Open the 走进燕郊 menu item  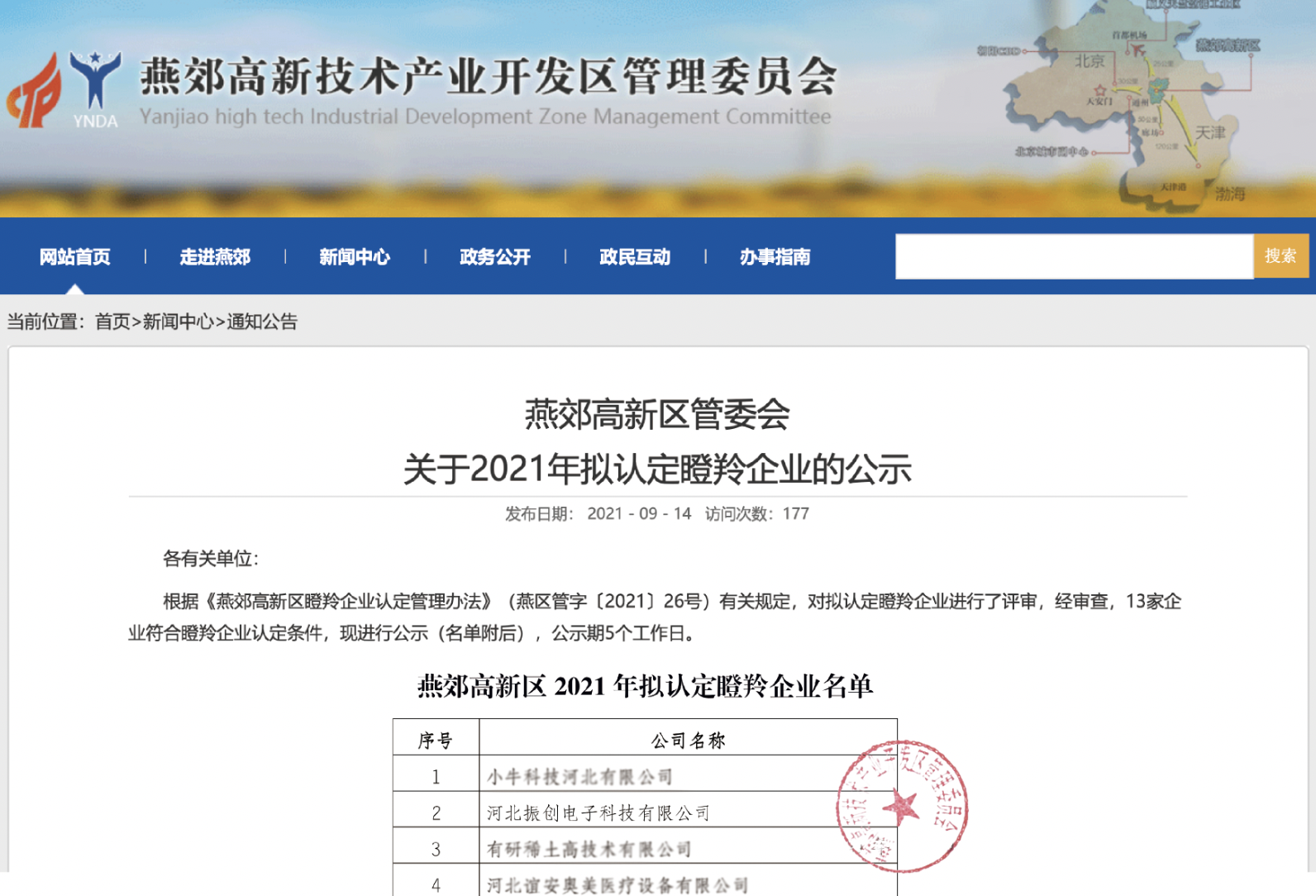coord(215,257)
